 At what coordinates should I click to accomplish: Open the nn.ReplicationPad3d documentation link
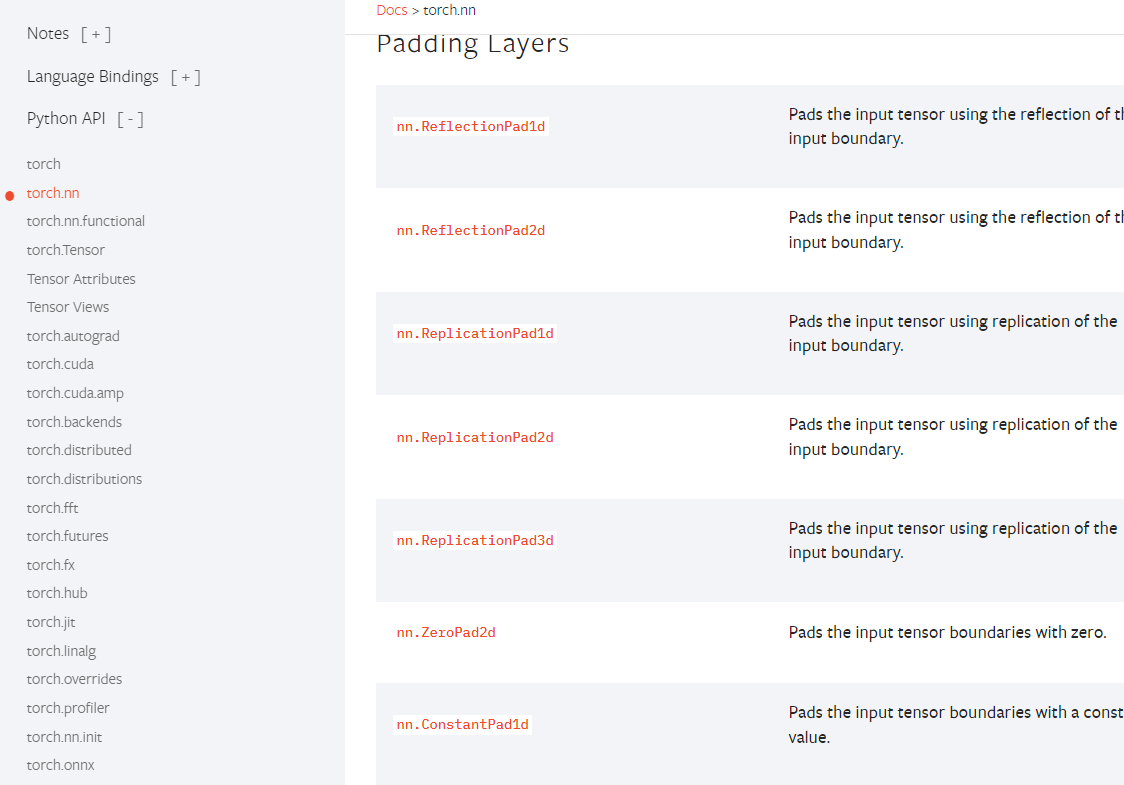tap(475, 541)
